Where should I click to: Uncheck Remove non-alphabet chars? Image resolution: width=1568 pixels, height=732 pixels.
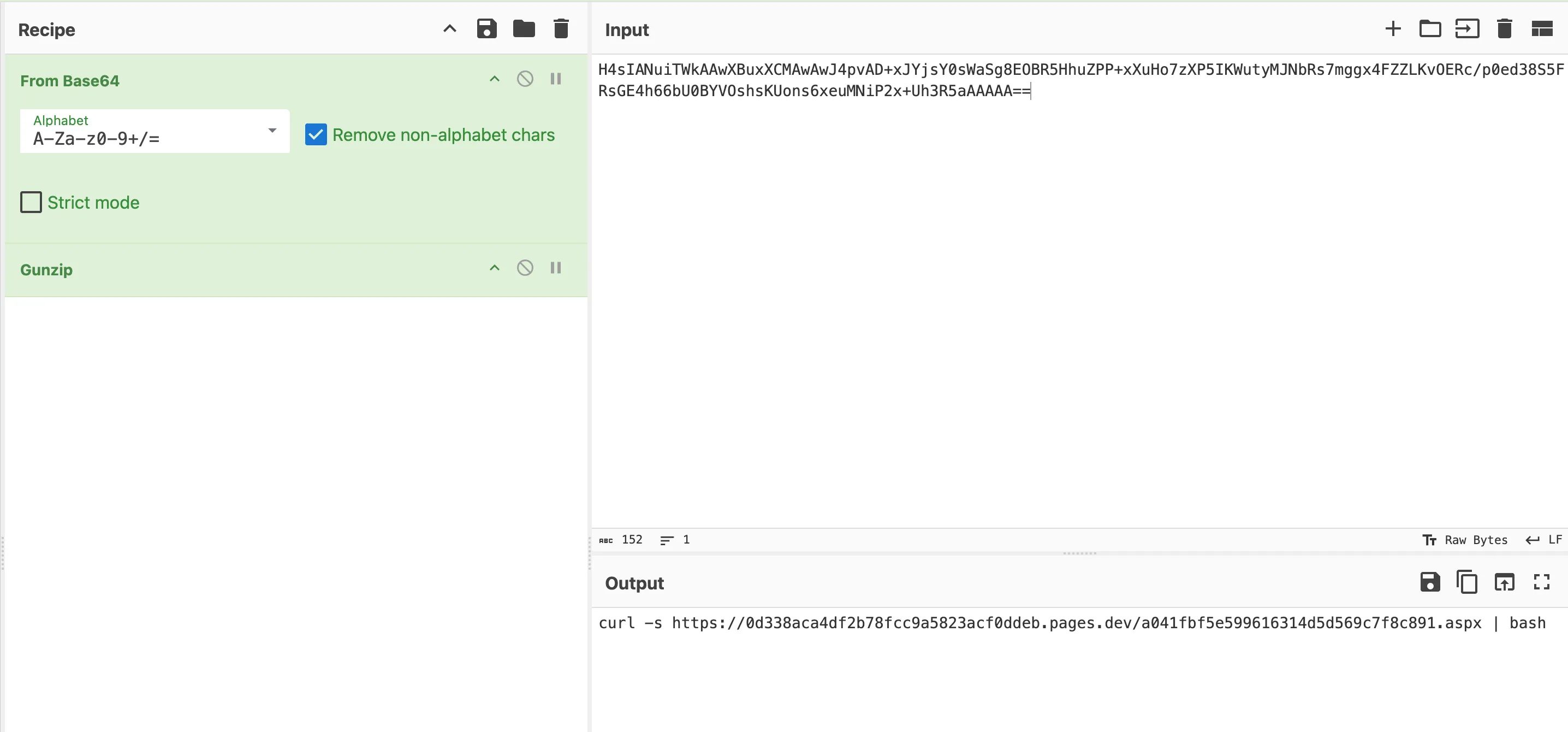point(316,134)
